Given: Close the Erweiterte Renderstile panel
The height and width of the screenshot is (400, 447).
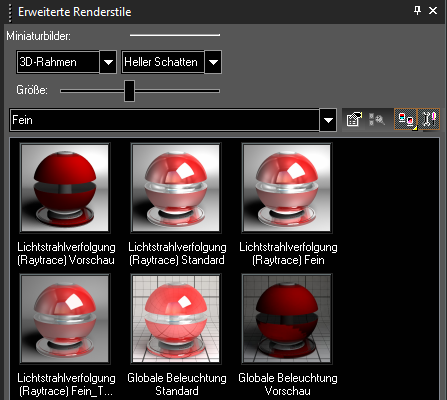Looking at the screenshot, I should (433, 11).
